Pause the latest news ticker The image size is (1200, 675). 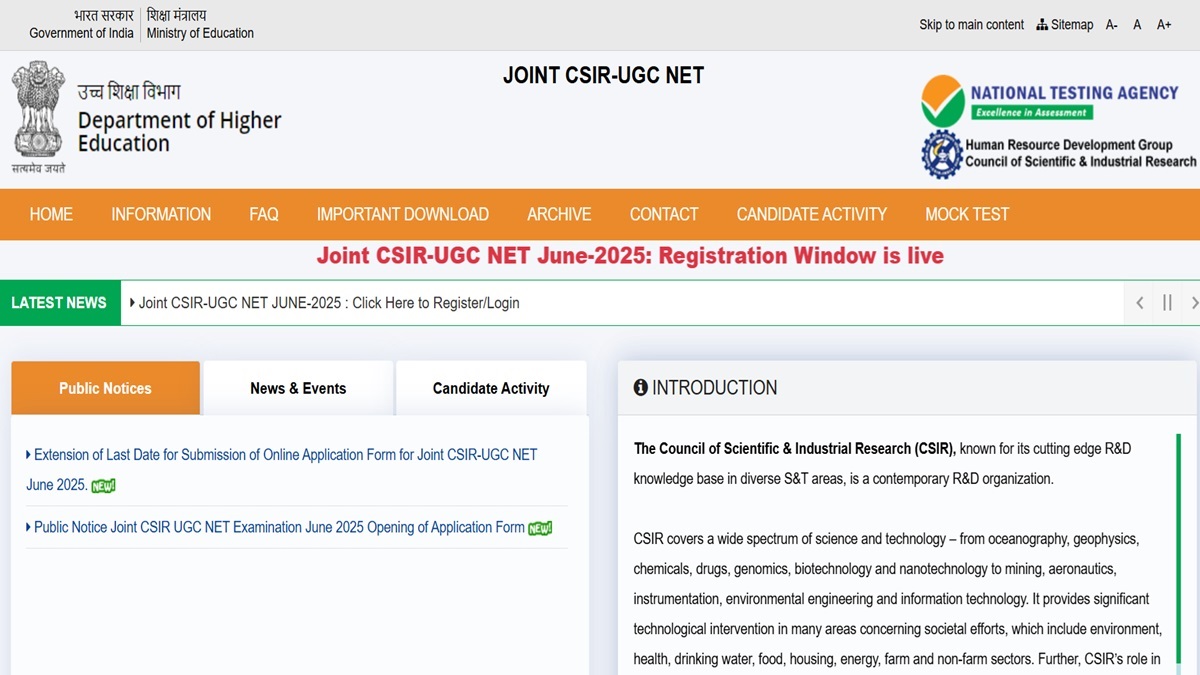pyautogui.click(x=1167, y=302)
